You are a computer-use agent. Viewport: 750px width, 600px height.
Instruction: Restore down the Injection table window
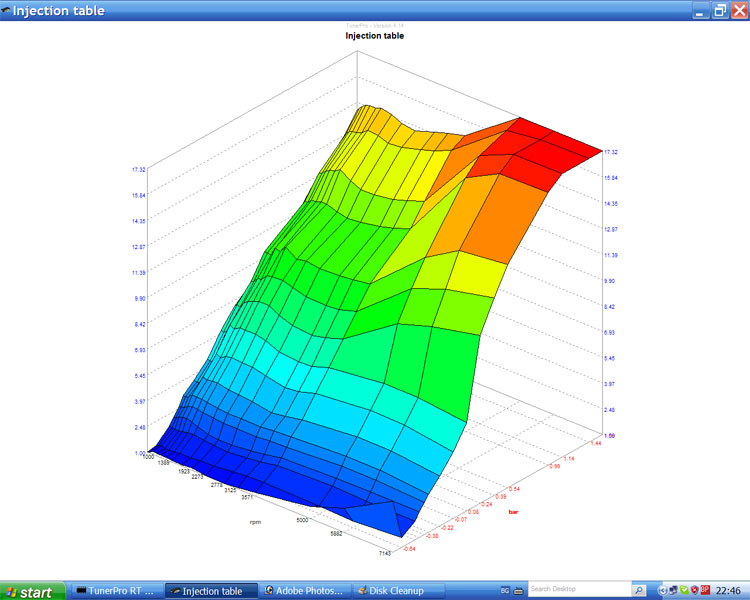click(719, 10)
